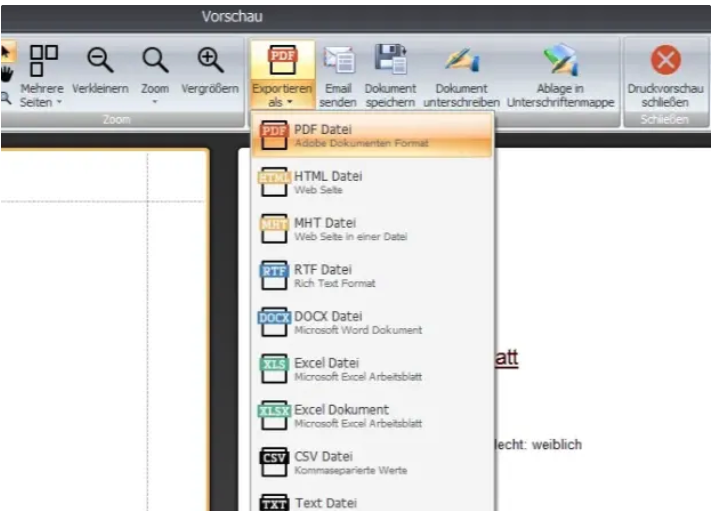Click the Dokument unterschreiben pen icon
713x511 pixels.
tap(461, 61)
